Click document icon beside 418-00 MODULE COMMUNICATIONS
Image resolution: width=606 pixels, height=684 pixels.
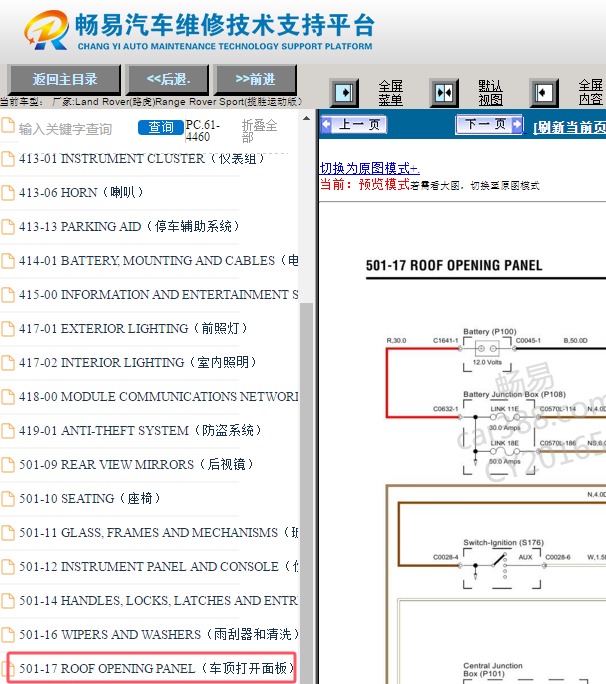point(7,397)
